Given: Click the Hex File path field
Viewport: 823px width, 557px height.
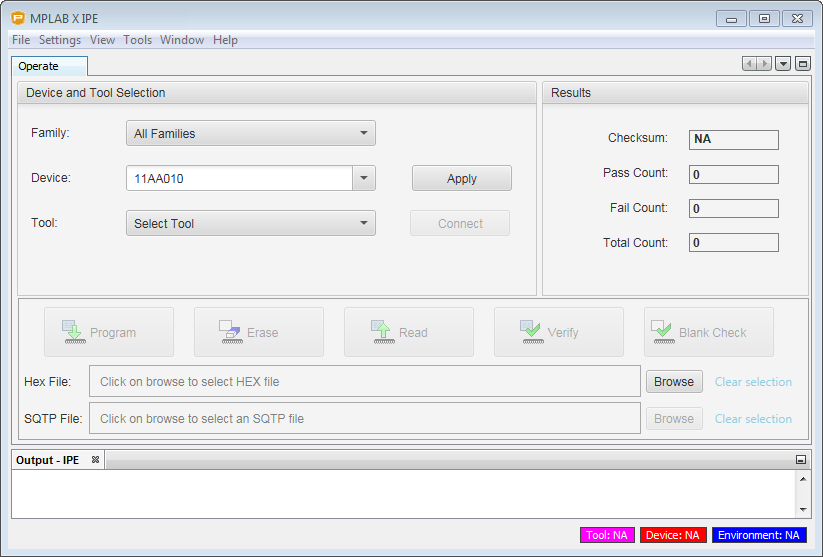Looking at the screenshot, I should point(365,381).
